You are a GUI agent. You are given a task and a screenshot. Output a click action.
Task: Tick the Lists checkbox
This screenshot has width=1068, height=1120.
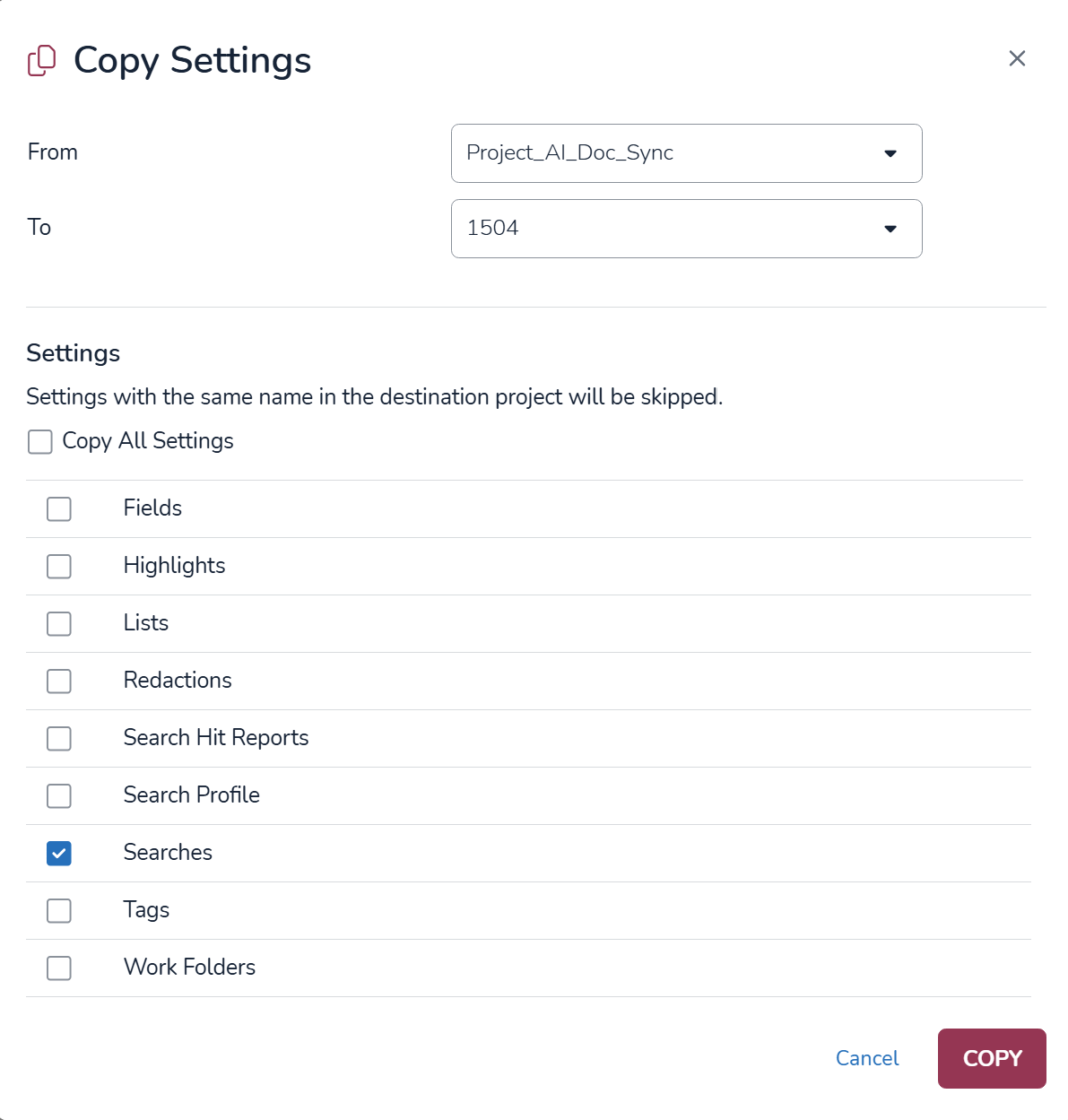tap(59, 623)
